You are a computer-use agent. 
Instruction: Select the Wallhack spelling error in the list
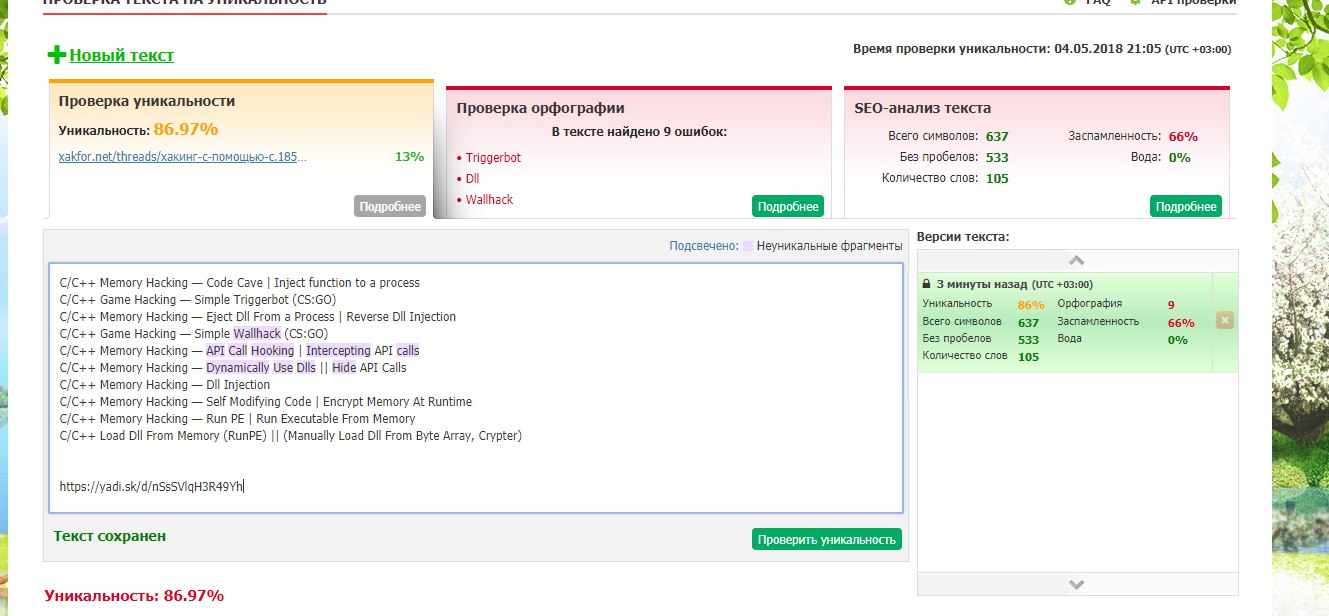point(489,200)
